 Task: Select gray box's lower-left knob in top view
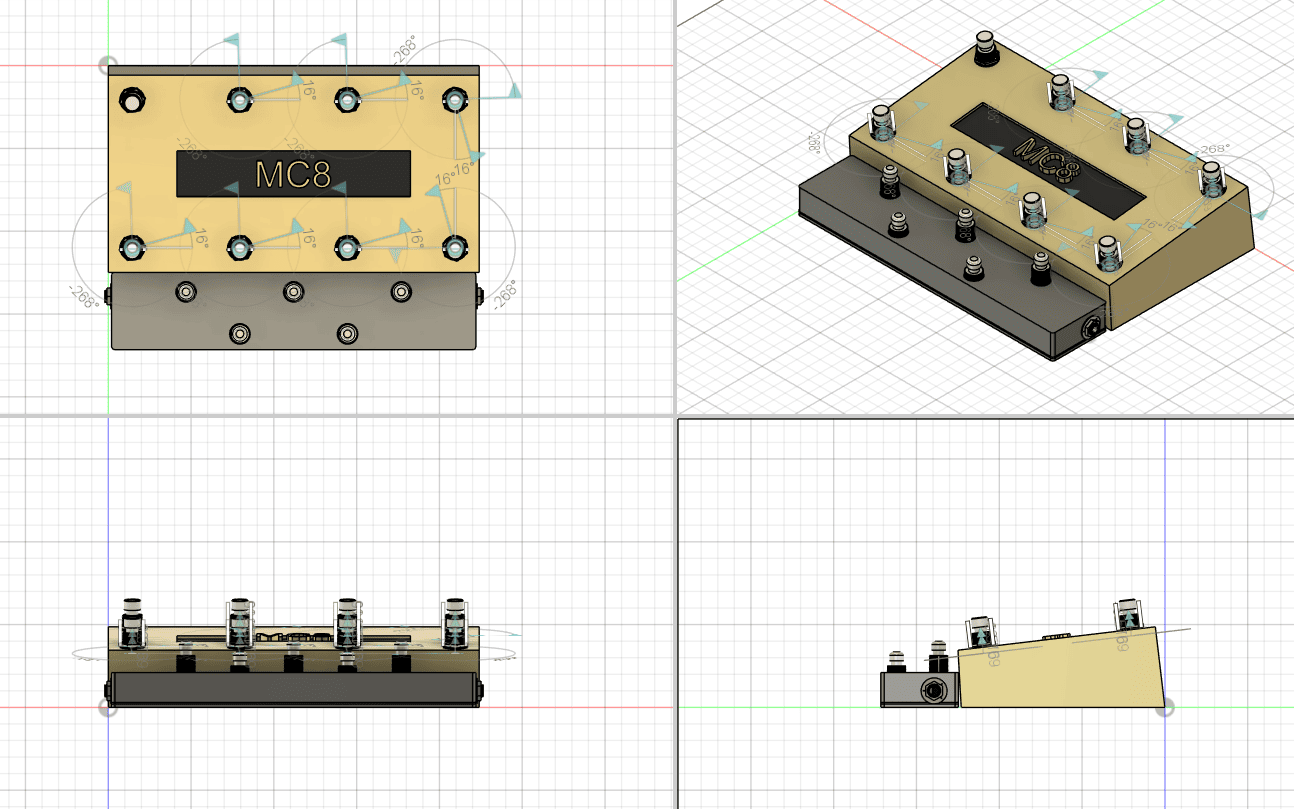coord(239,332)
